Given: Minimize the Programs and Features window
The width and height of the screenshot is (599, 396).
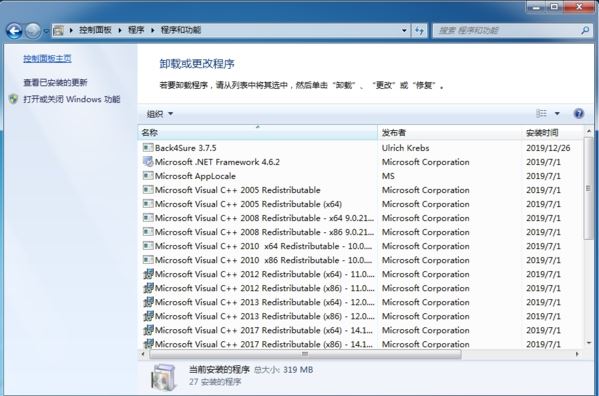Looking at the screenshot, I should click(x=536, y=6).
